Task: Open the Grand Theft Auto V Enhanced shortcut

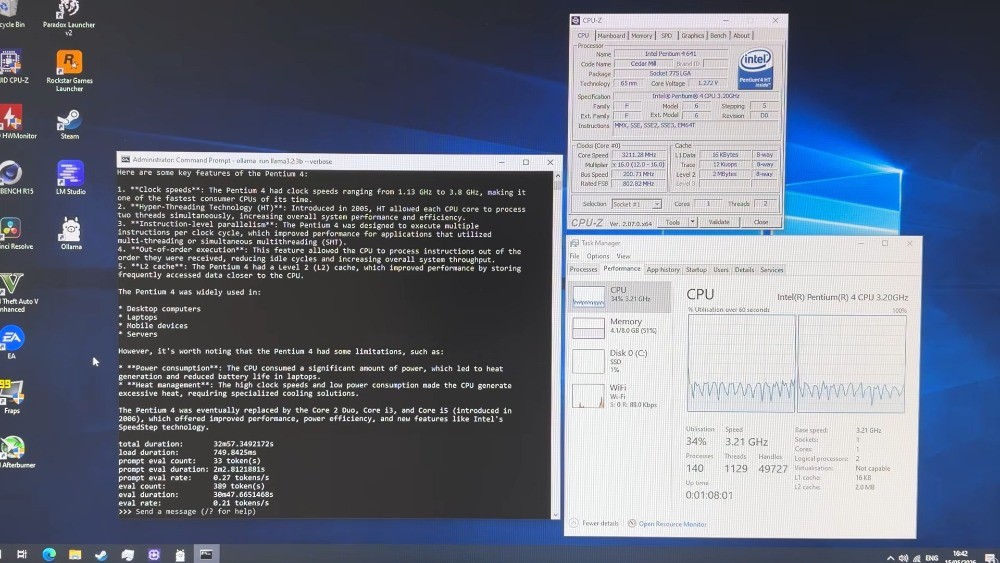Action: coord(16,293)
